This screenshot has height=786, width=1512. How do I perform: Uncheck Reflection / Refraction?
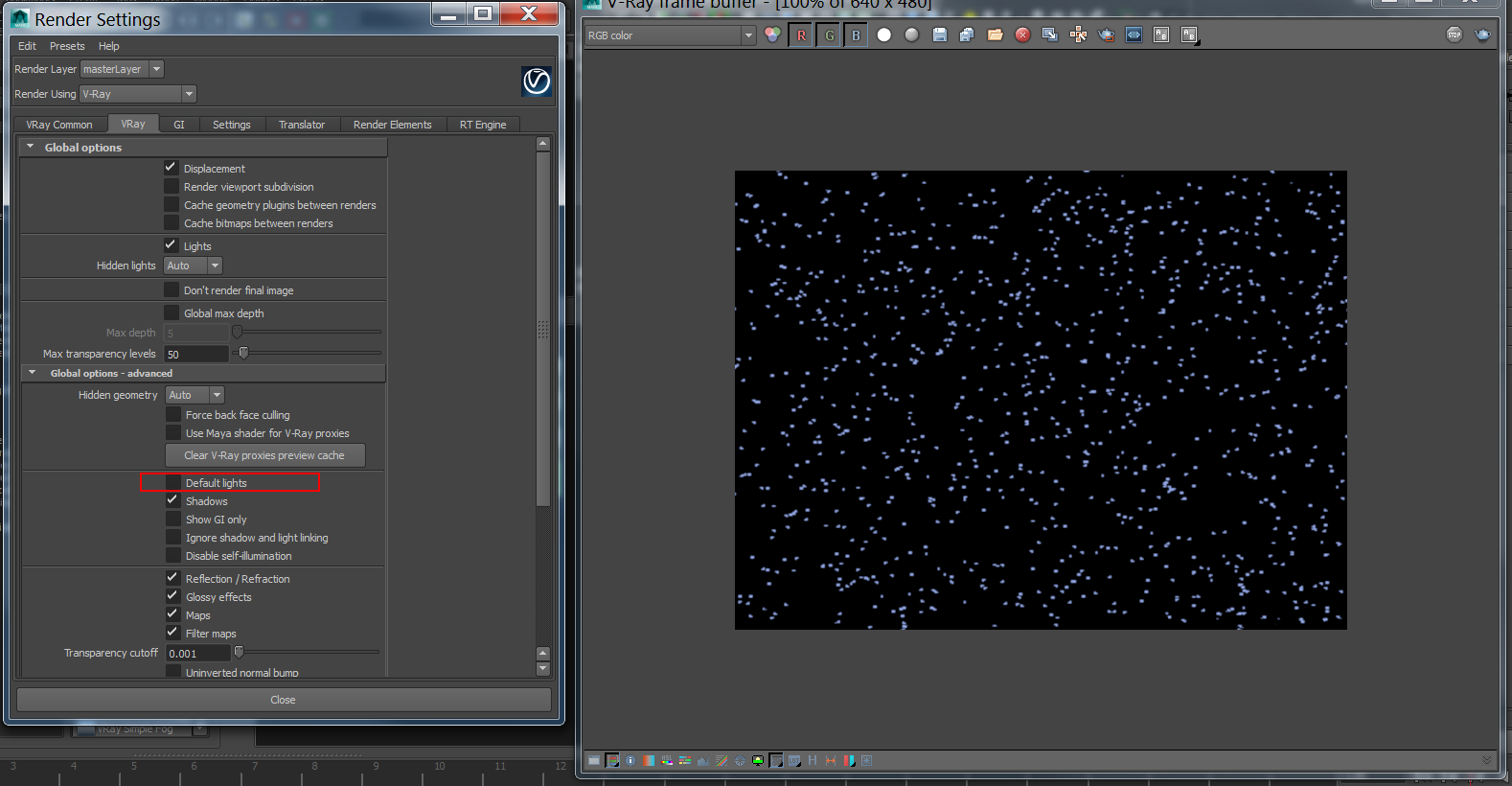point(173,578)
